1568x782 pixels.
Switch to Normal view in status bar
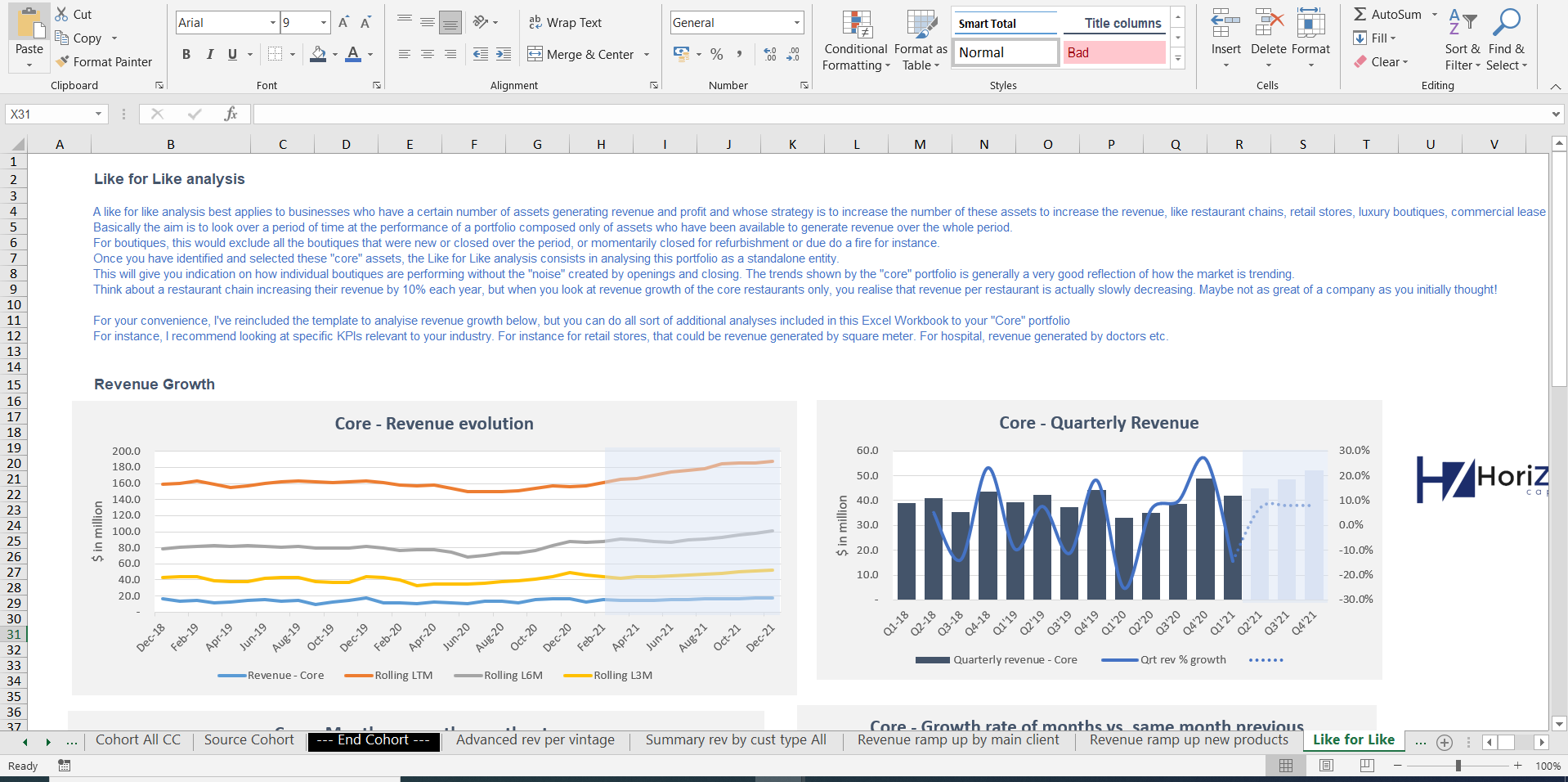pos(1286,766)
